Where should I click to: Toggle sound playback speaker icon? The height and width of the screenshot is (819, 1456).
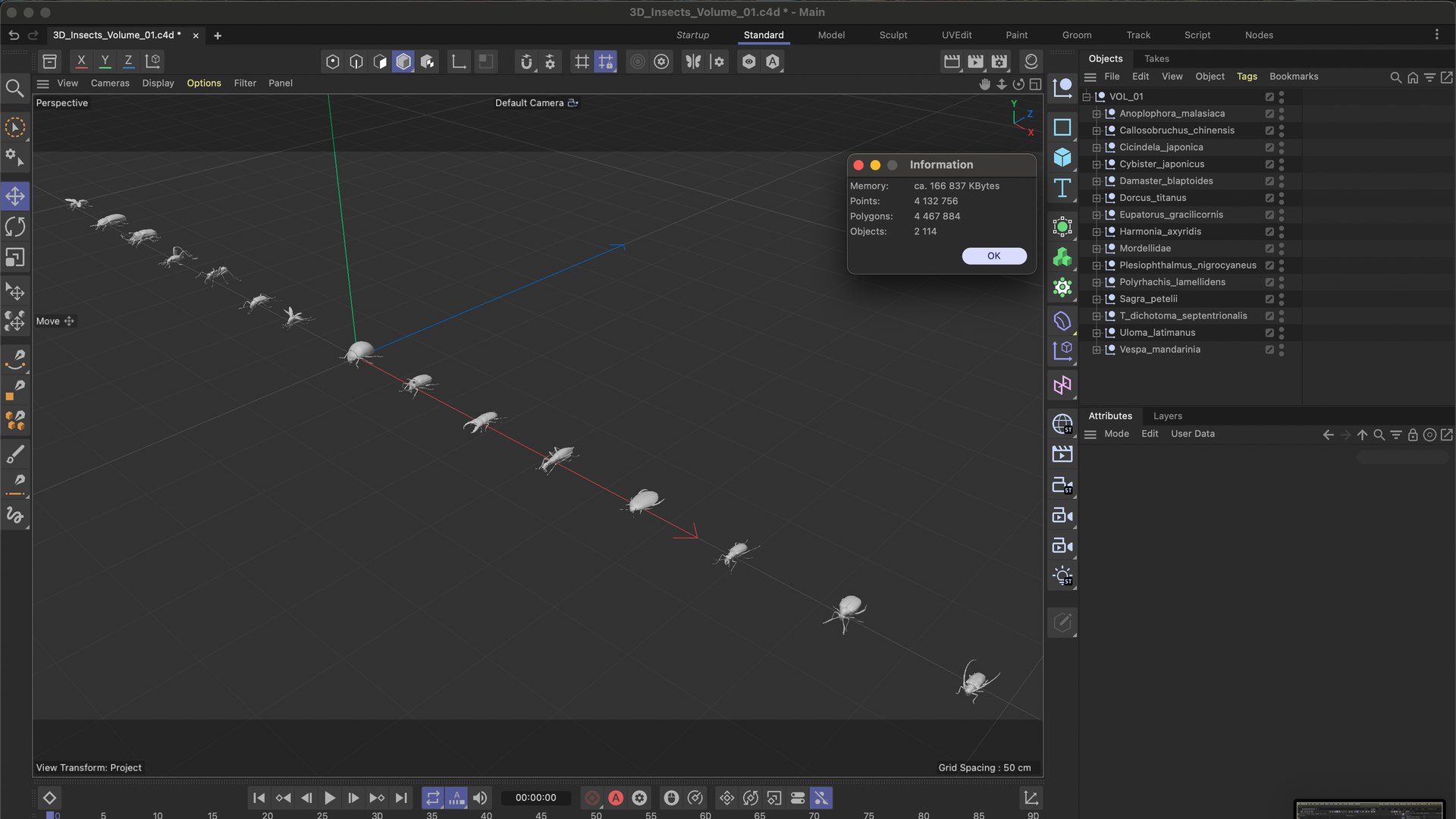[480, 798]
